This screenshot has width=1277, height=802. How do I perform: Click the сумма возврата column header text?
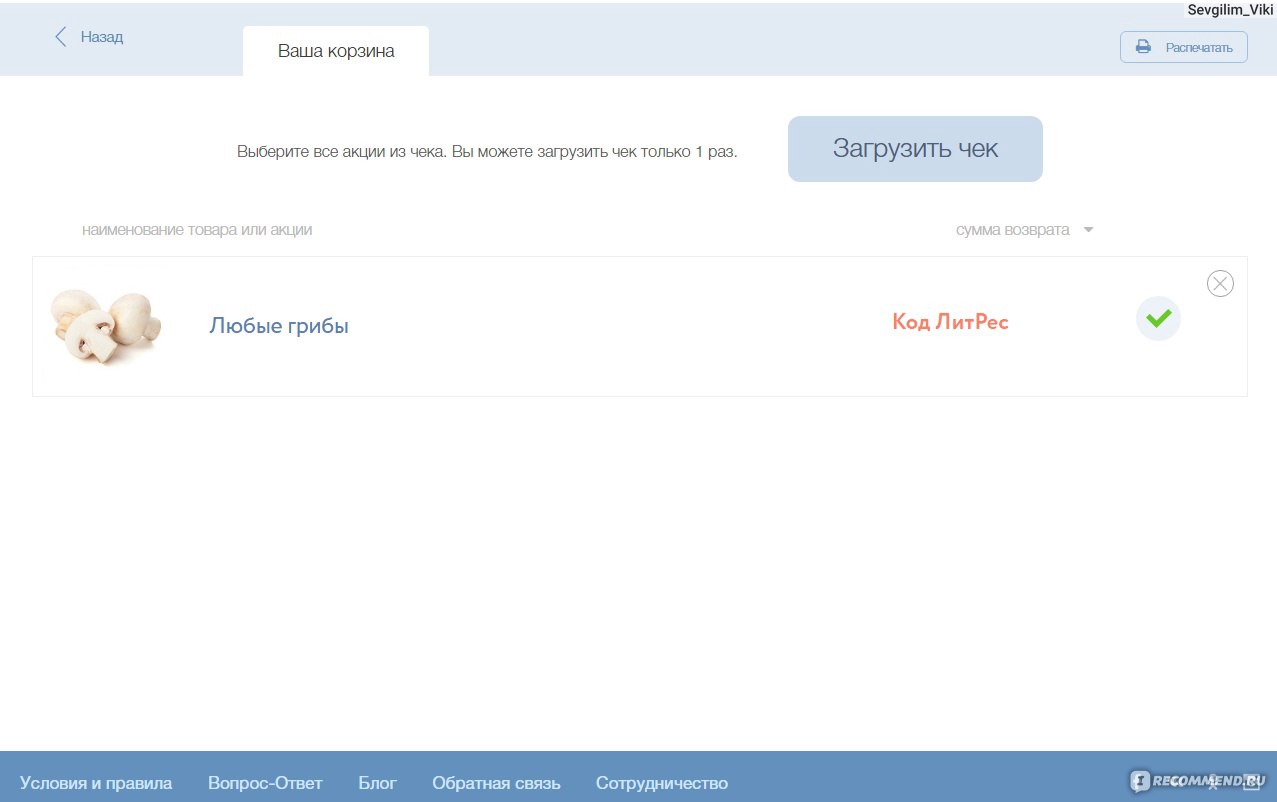pos(1012,230)
